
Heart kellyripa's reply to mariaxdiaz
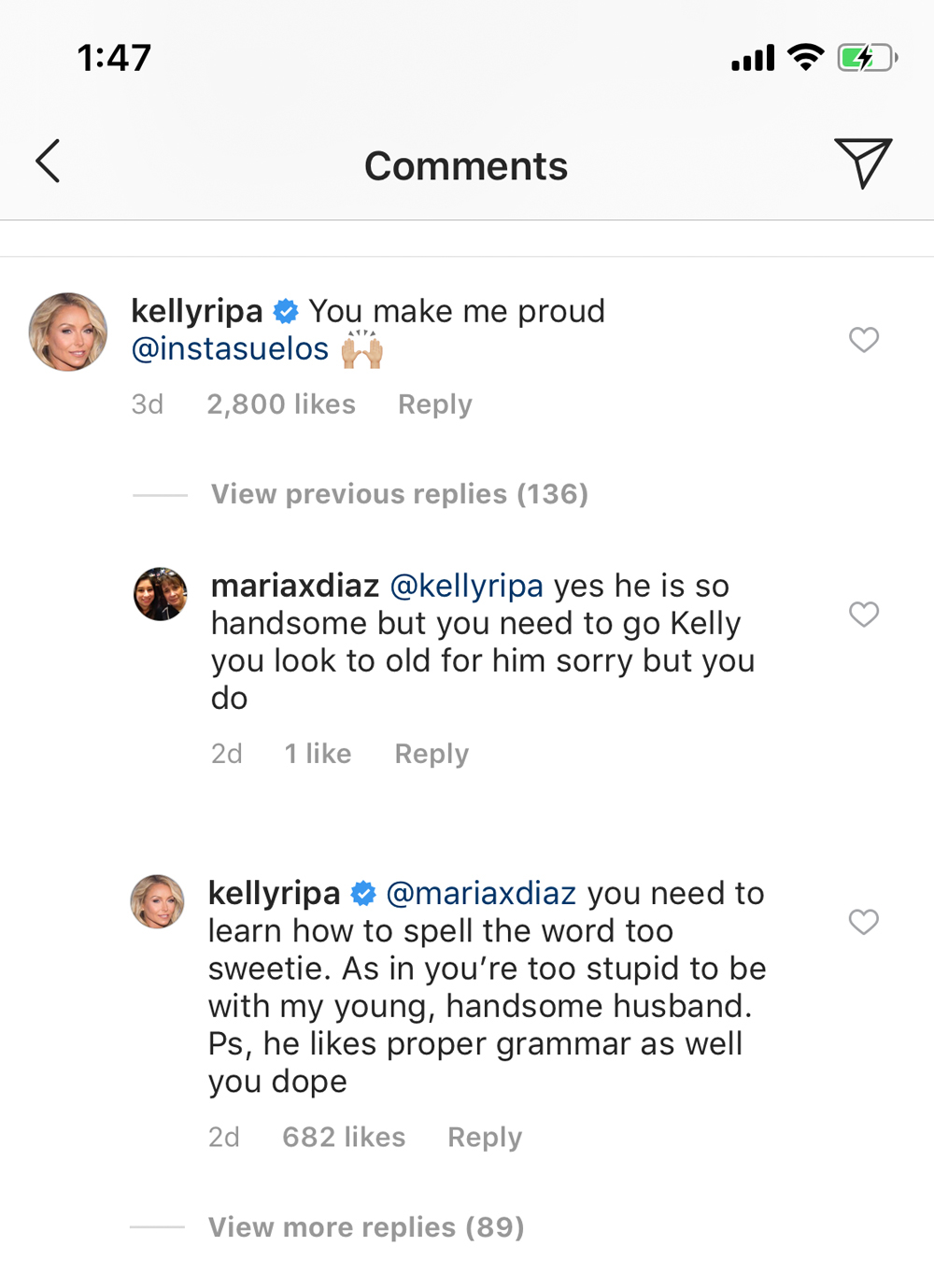pyautogui.click(x=863, y=922)
